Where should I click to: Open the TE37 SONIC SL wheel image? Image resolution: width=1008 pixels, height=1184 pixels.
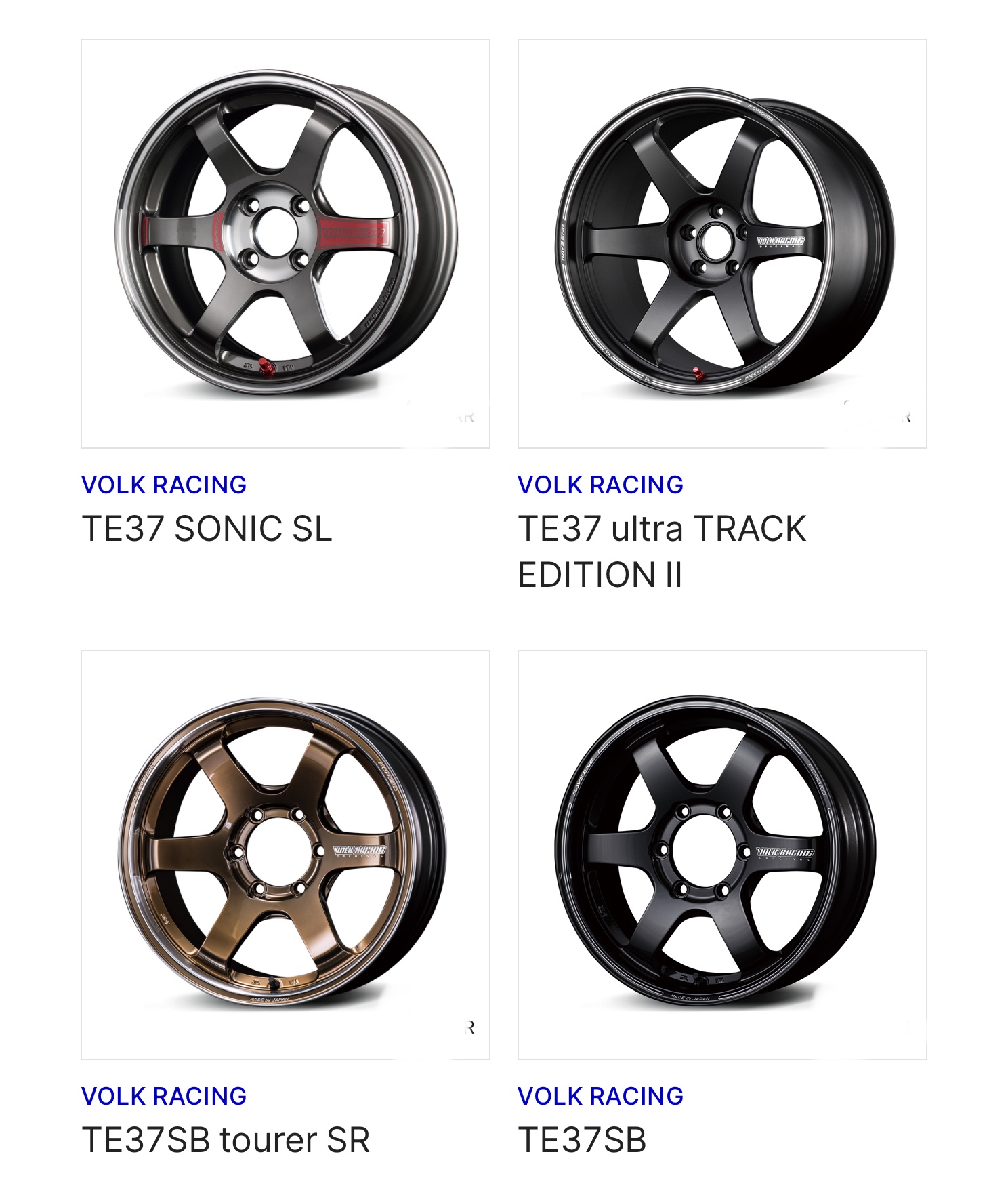(285, 243)
